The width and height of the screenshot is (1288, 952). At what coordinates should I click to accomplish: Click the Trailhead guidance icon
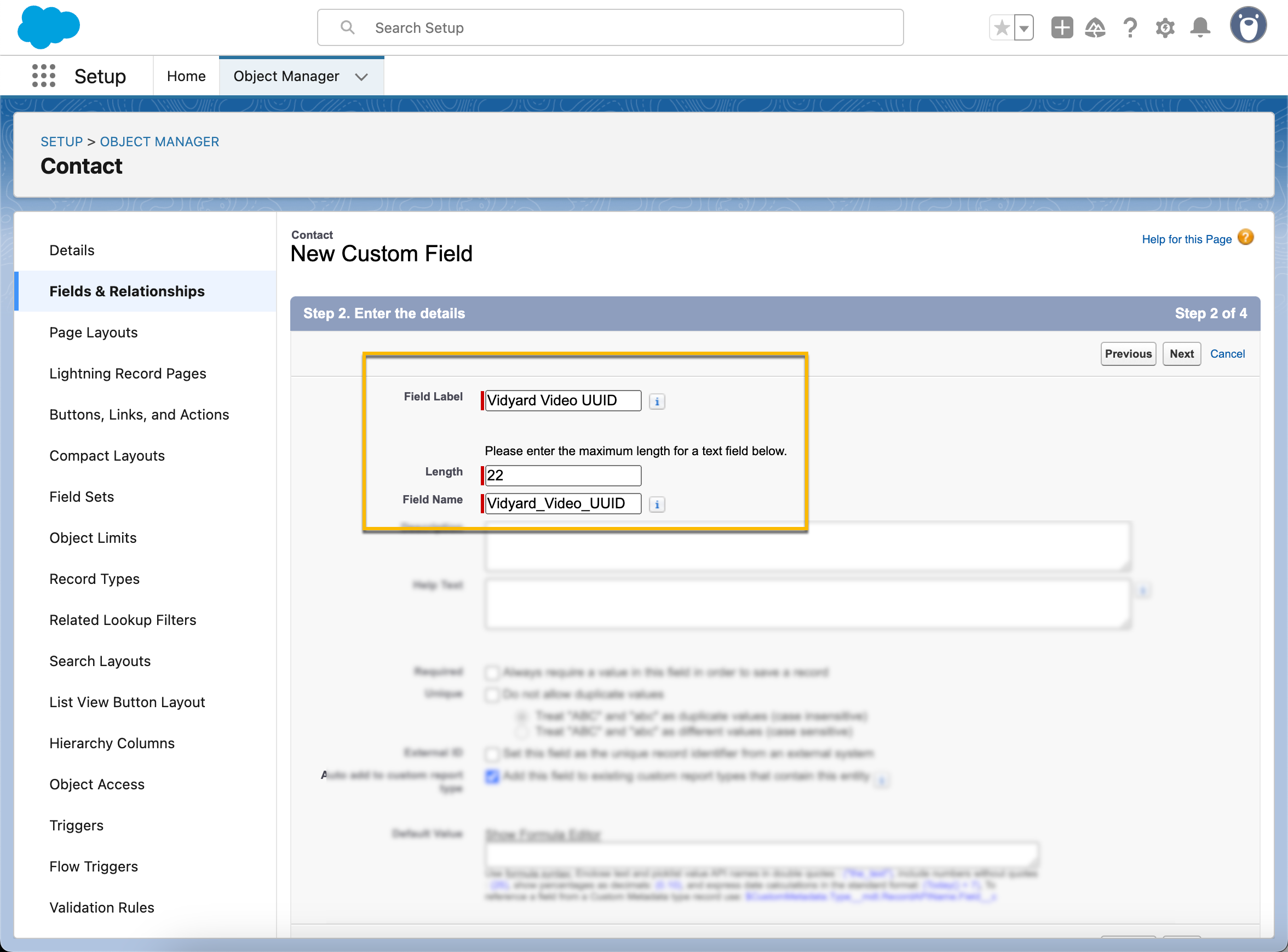tap(1095, 27)
